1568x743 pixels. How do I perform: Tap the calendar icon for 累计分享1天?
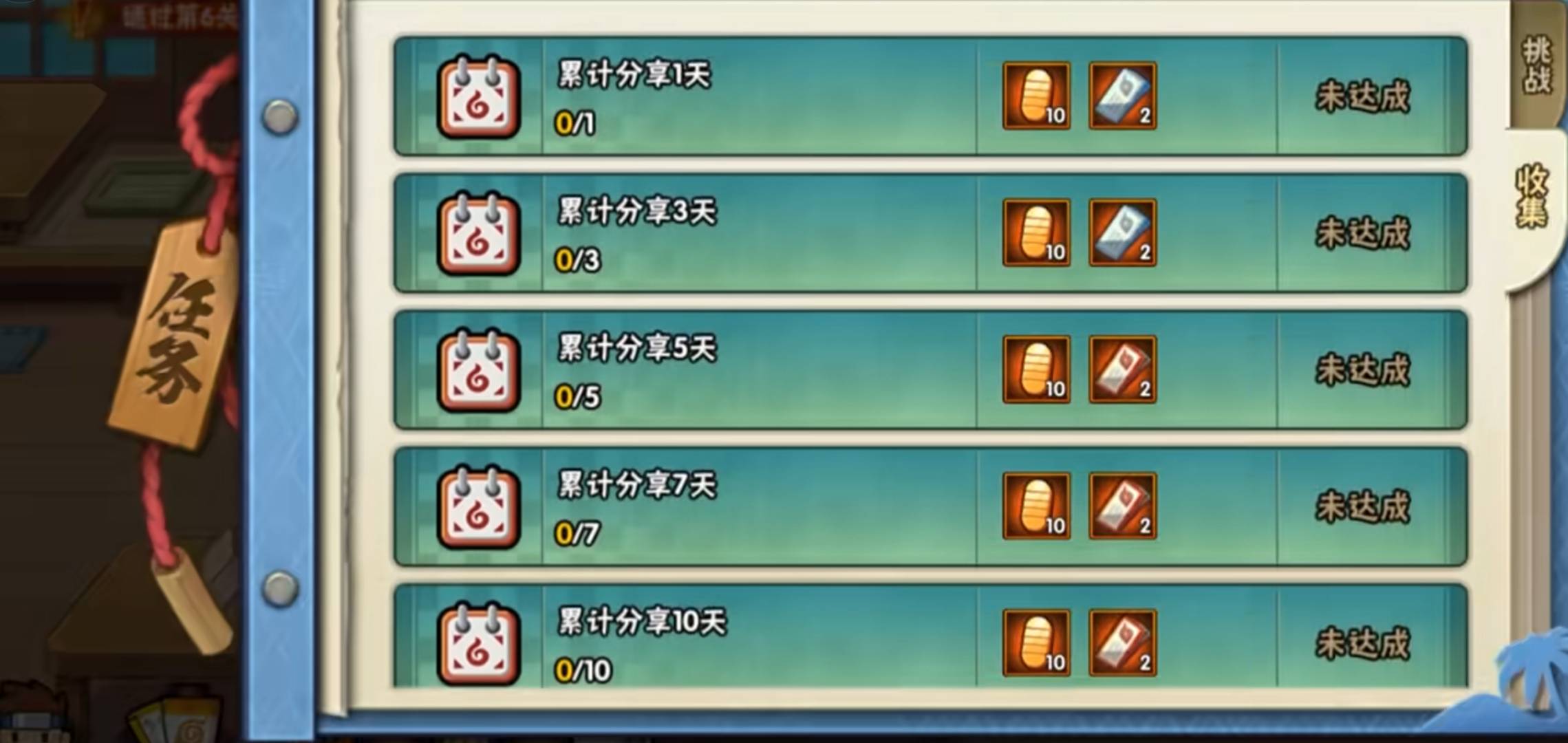(x=479, y=96)
